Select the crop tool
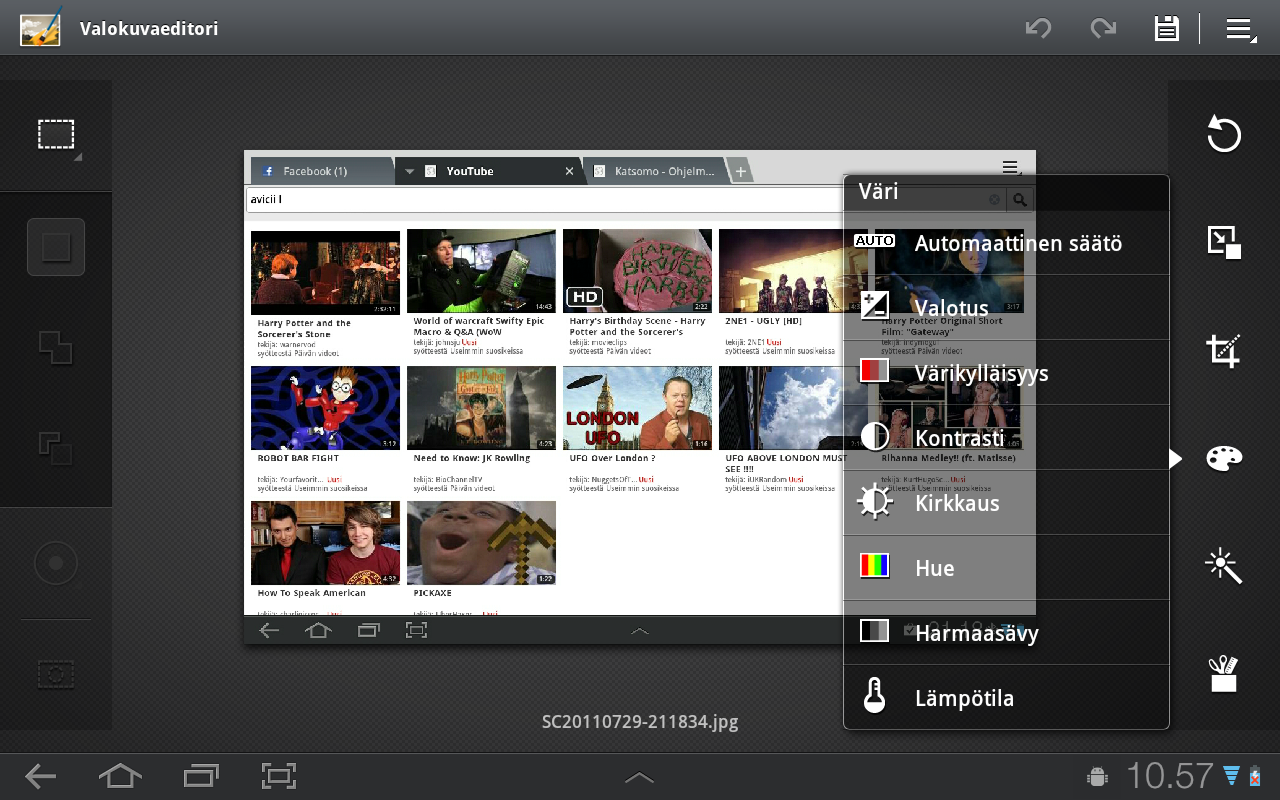The width and height of the screenshot is (1280, 800). pyautogui.click(x=1224, y=350)
